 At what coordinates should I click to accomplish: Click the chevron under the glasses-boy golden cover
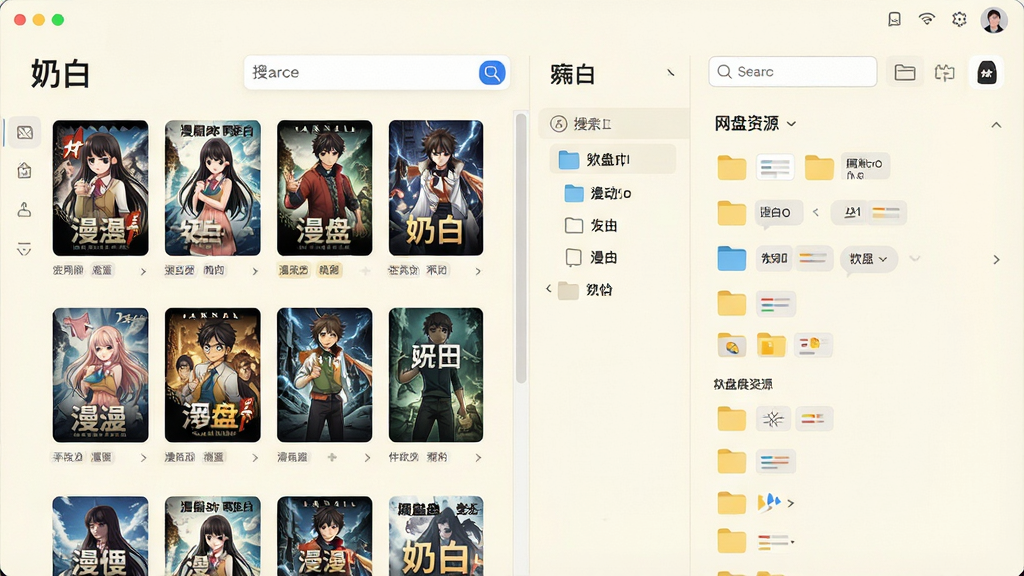pos(255,458)
